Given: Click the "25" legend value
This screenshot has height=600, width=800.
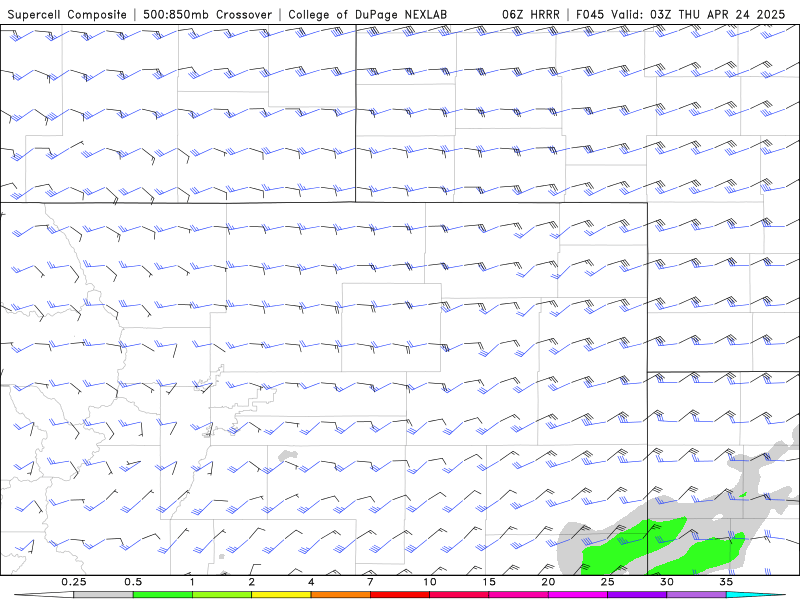Looking at the screenshot, I should pyautogui.click(x=608, y=582).
